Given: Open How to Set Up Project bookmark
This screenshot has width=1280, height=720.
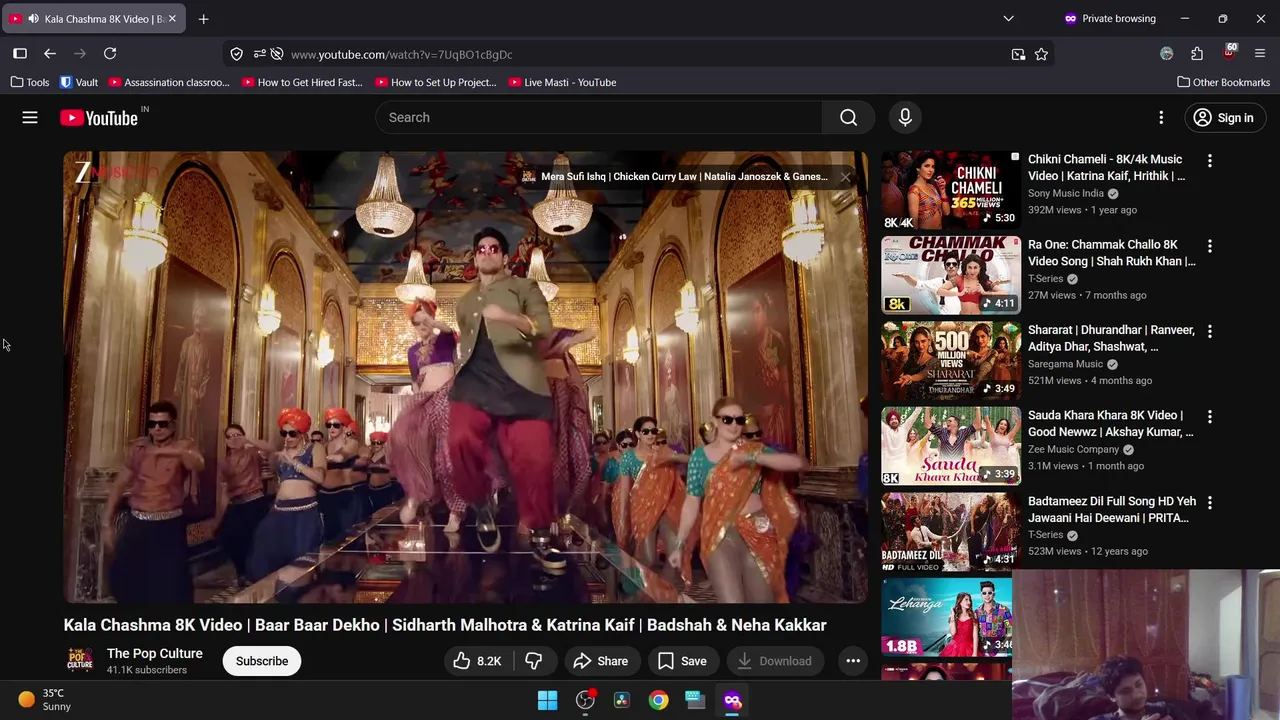Looking at the screenshot, I should coord(436,83).
